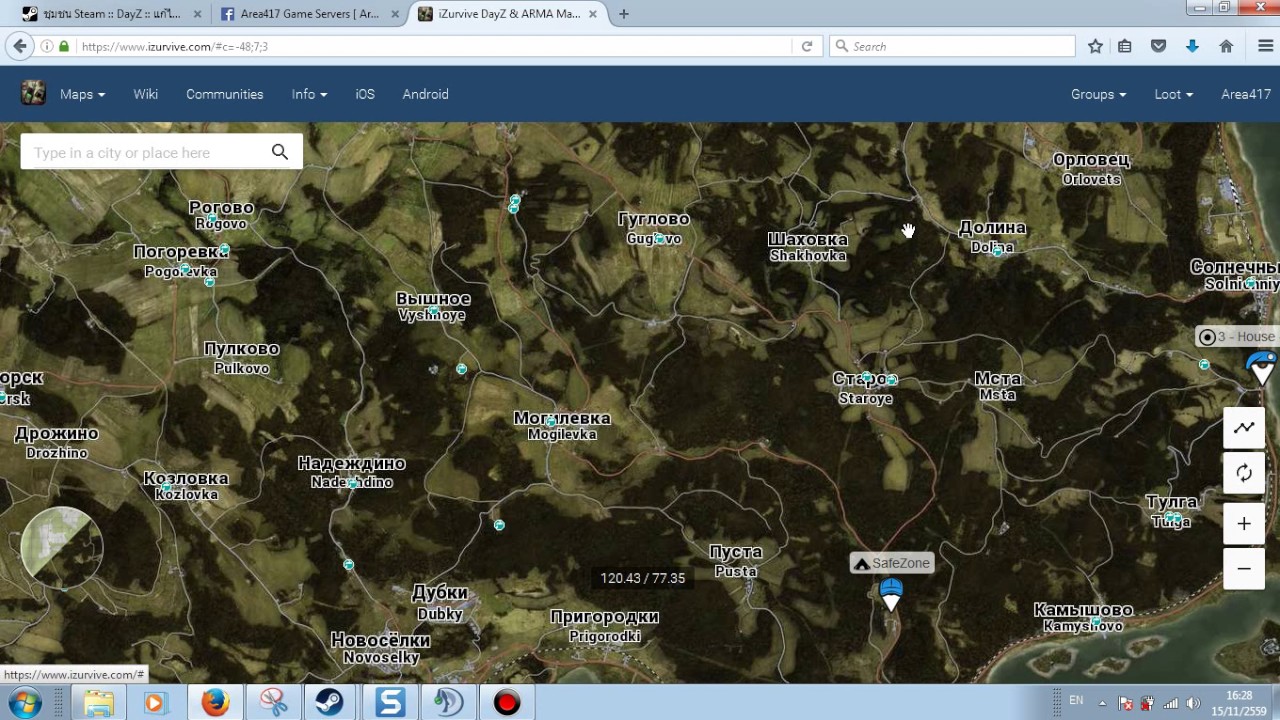Open the Area417 account link
1280x720 pixels.
pos(1246,94)
